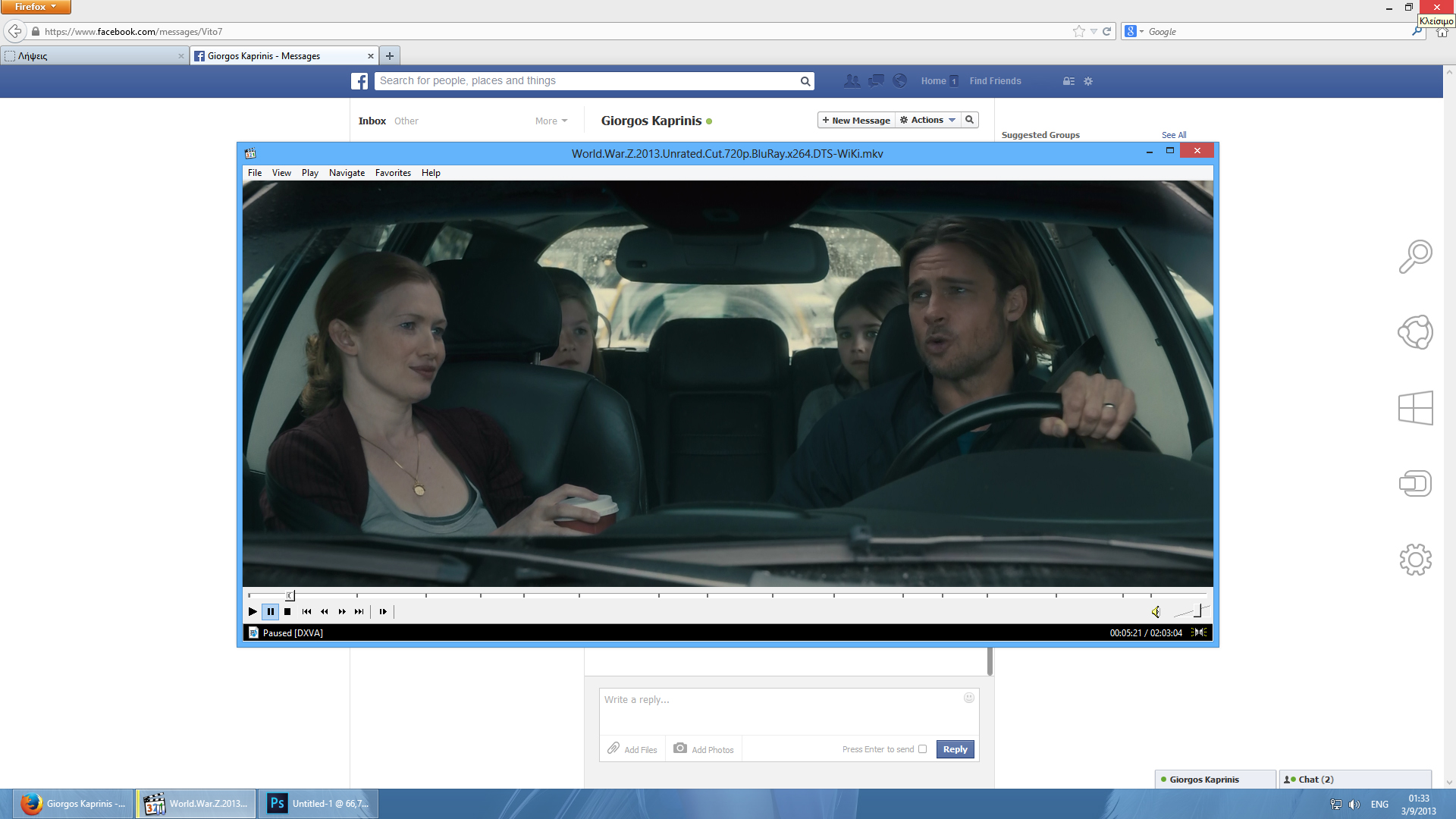Click the Facebook messages icon in header

click(x=876, y=80)
